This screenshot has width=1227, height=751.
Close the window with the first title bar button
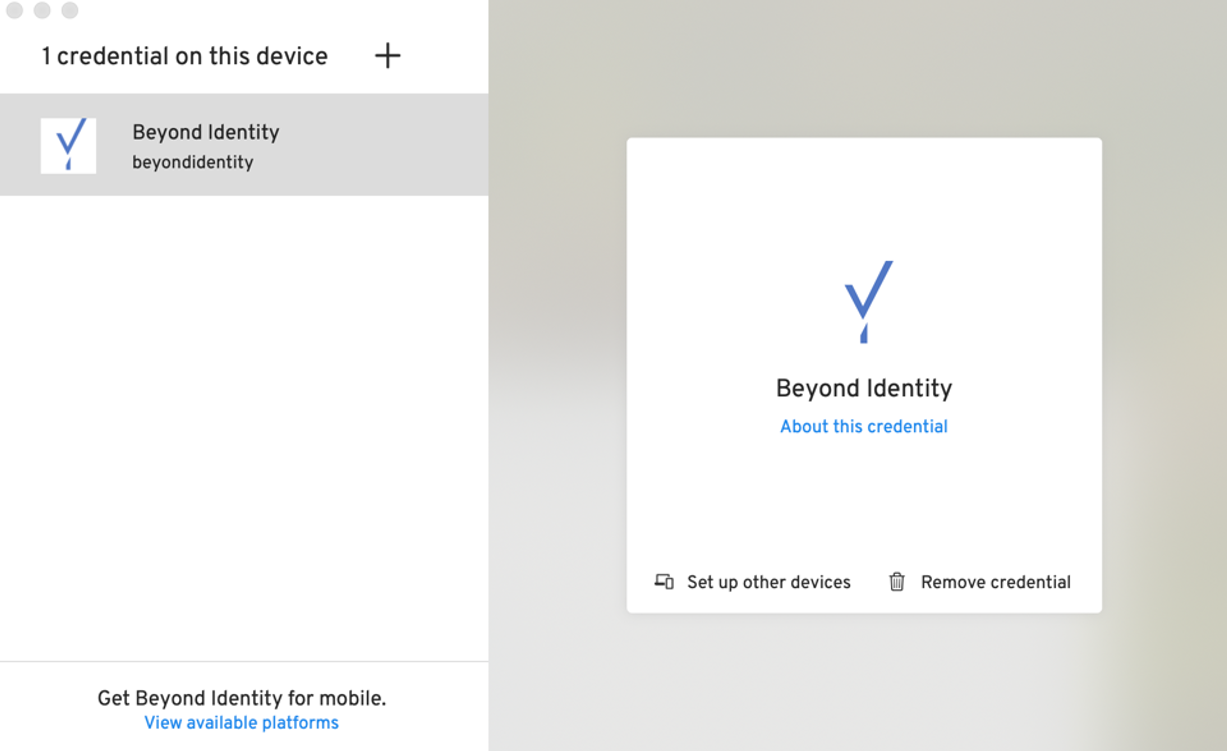[15, 10]
